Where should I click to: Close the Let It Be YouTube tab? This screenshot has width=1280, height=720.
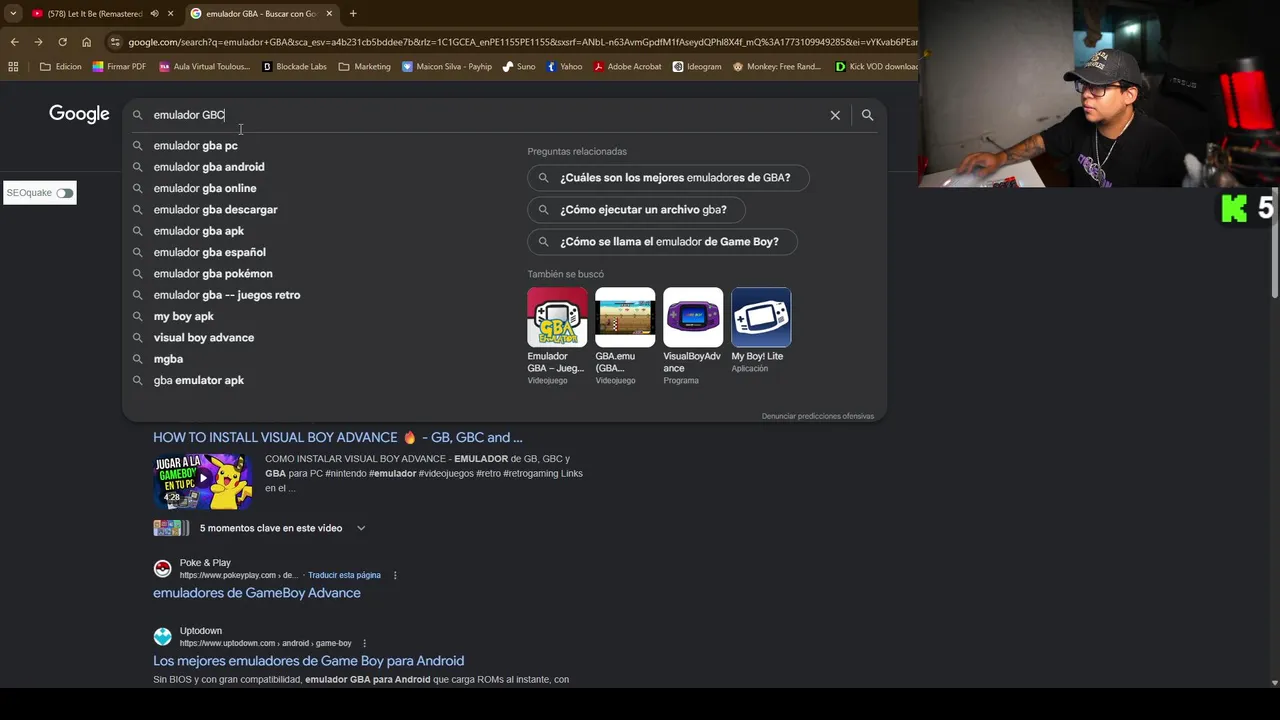[170, 14]
